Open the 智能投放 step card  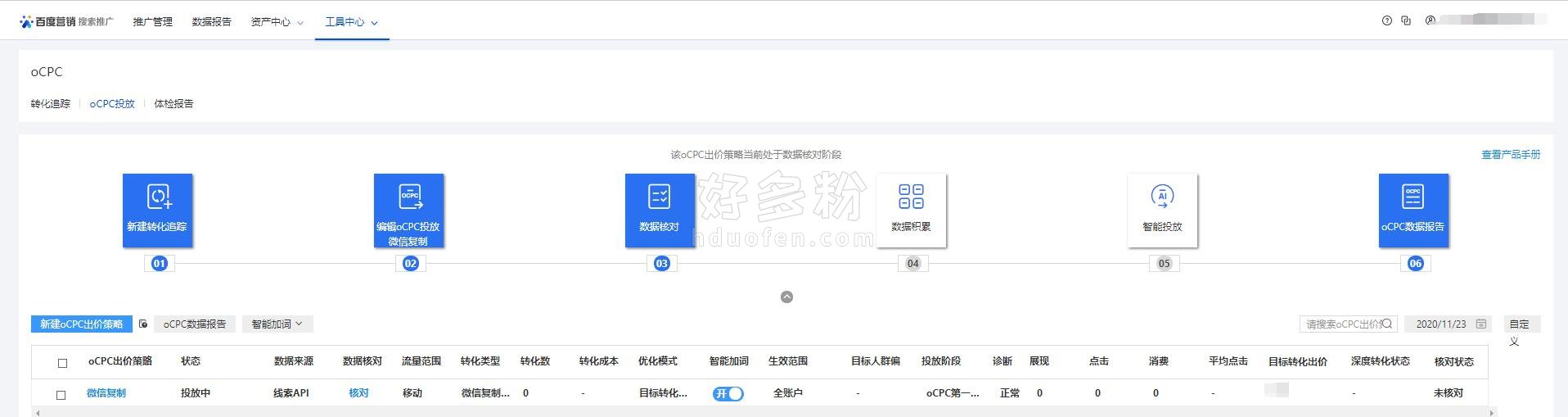click(x=1162, y=211)
